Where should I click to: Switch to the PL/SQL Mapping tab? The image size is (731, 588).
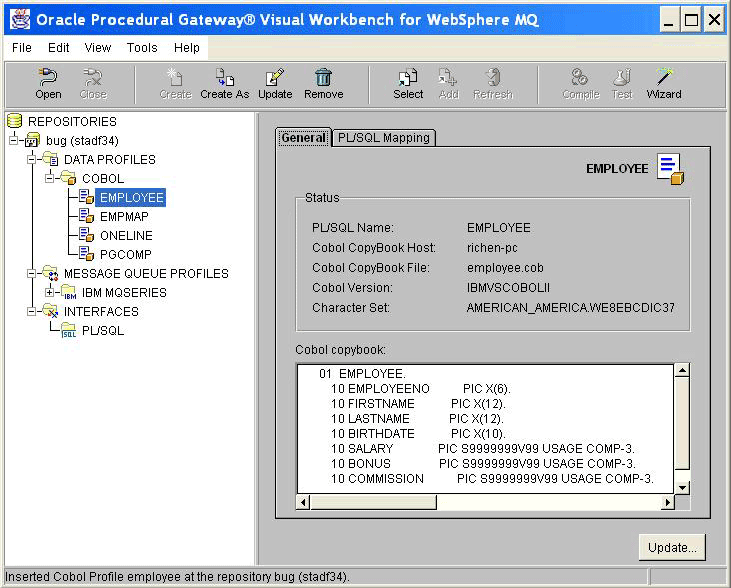(x=383, y=138)
